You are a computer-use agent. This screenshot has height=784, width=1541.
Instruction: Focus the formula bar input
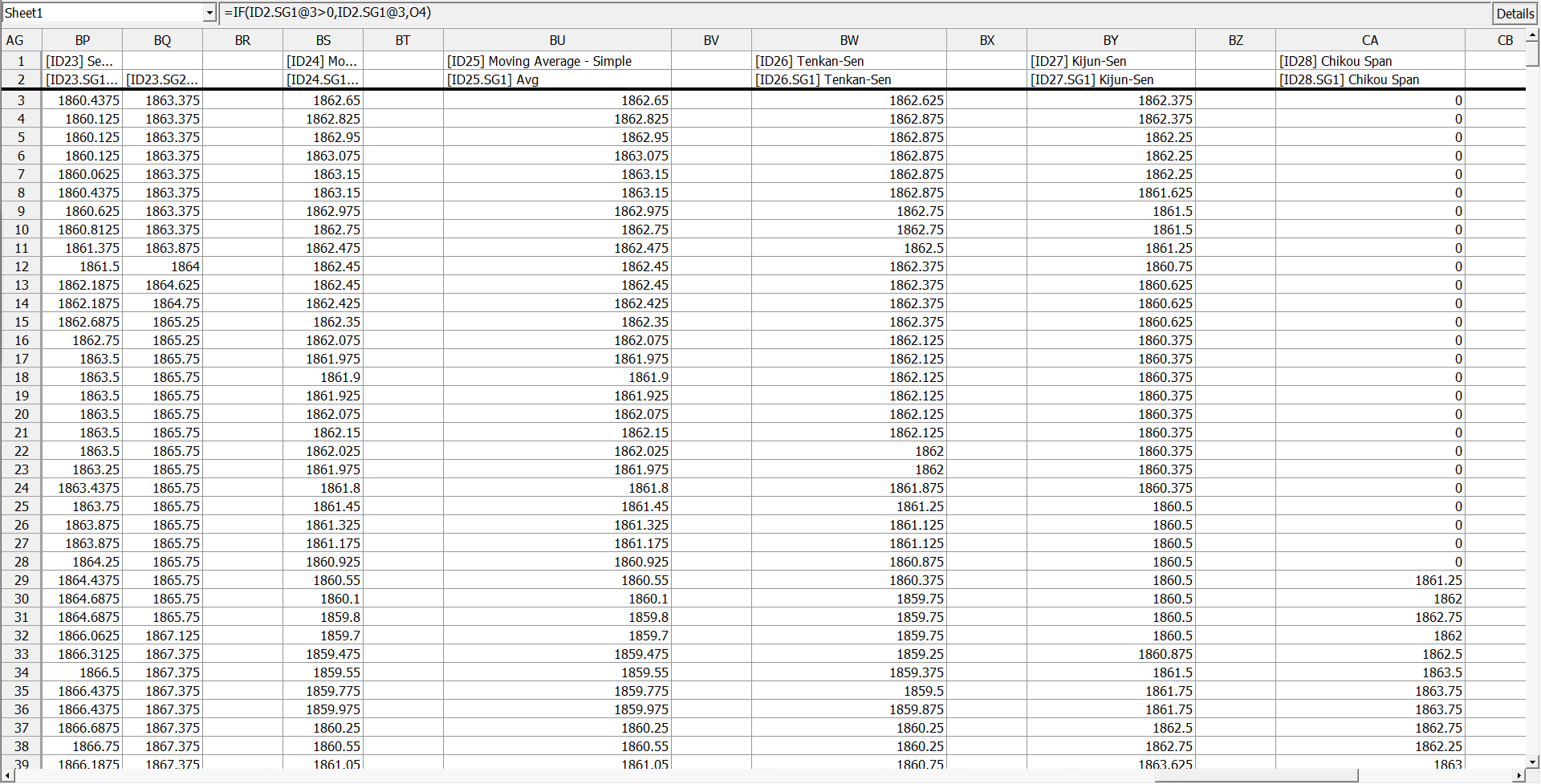coord(855,14)
